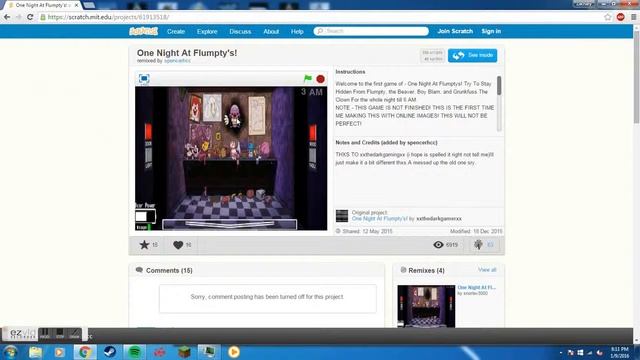640x360 pixels.
Task: Open the Explore page
Action: tap(207, 31)
